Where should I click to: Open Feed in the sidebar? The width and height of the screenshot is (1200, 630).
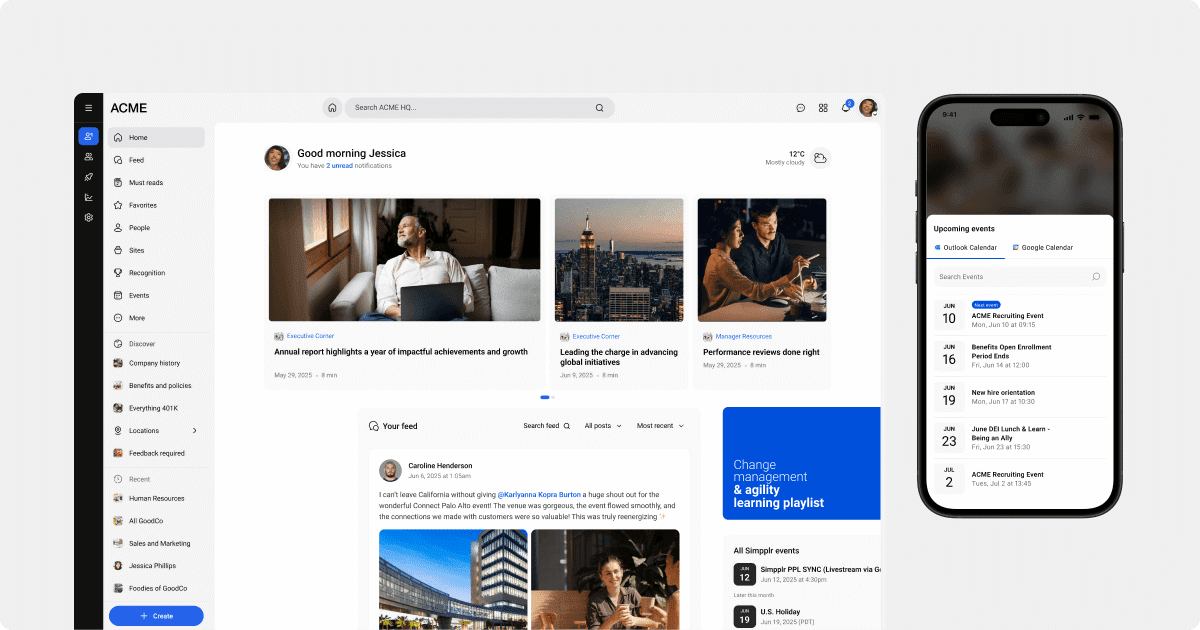coord(157,160)
